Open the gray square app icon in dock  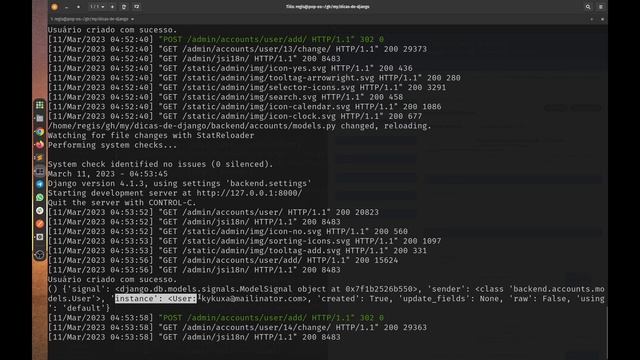click(x=40, y=237)
